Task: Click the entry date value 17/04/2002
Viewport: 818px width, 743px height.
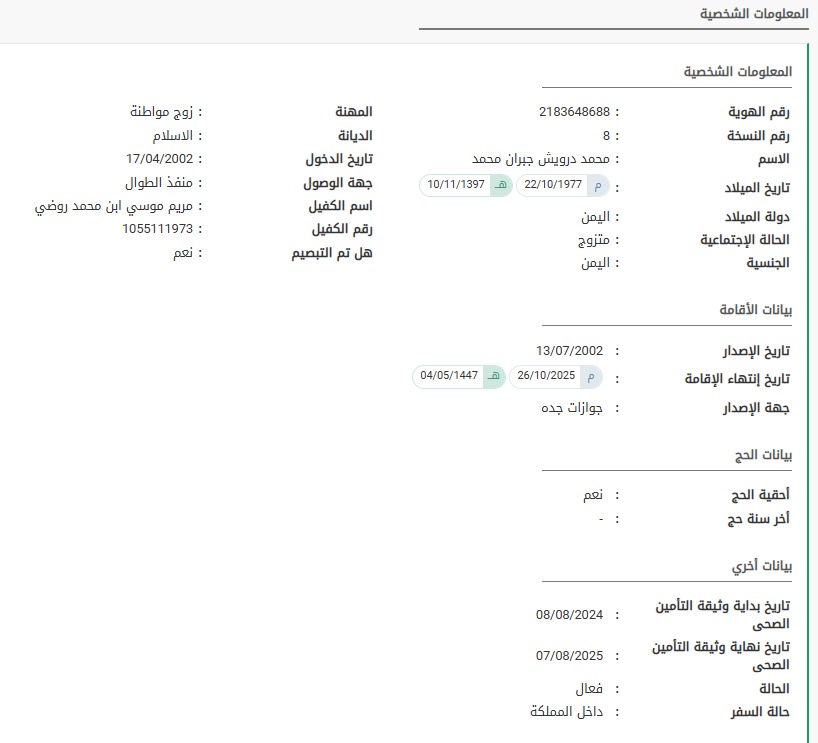Action: [164, 159]
